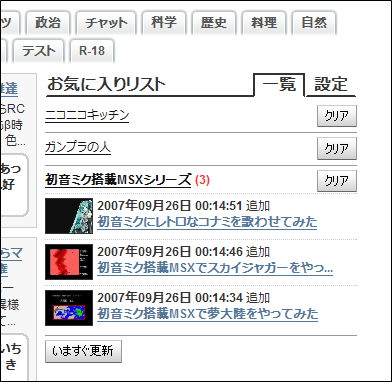392x382 pixels.
Task: Open the 初音ミク搭載MSXシリーズ link
Action: [118, 180]
